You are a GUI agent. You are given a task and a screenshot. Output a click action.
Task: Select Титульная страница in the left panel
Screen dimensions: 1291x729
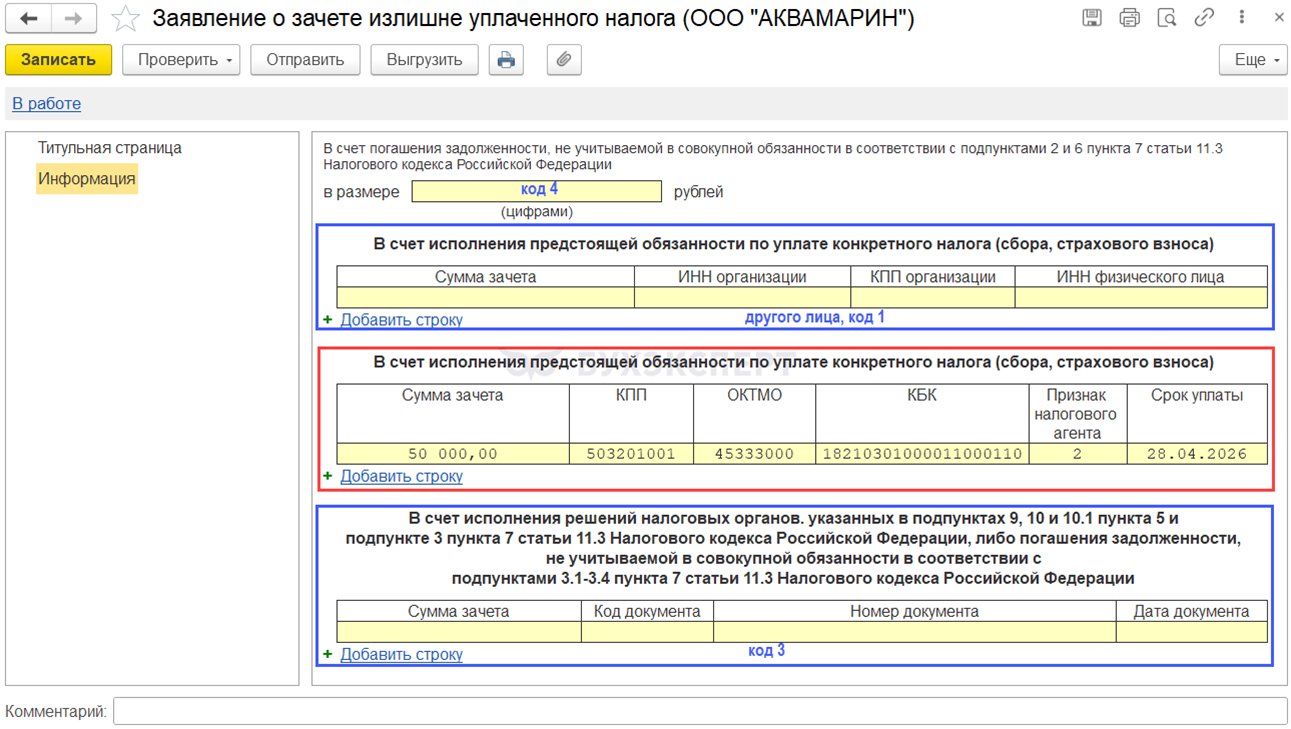[x=110, y=147]
